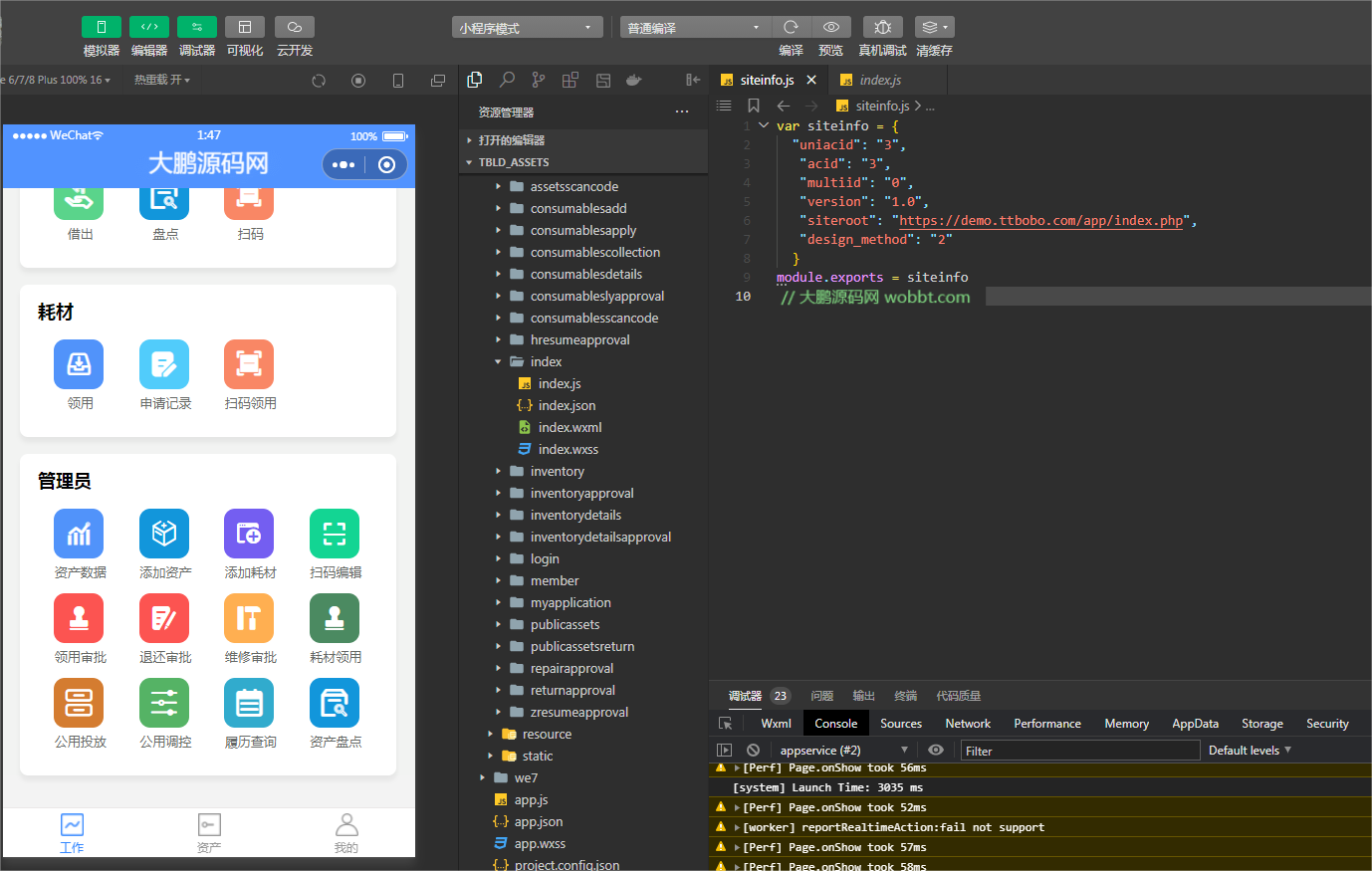Toggle the 调试器 panel button
The image size is (1372, 871).
point(196,27)
